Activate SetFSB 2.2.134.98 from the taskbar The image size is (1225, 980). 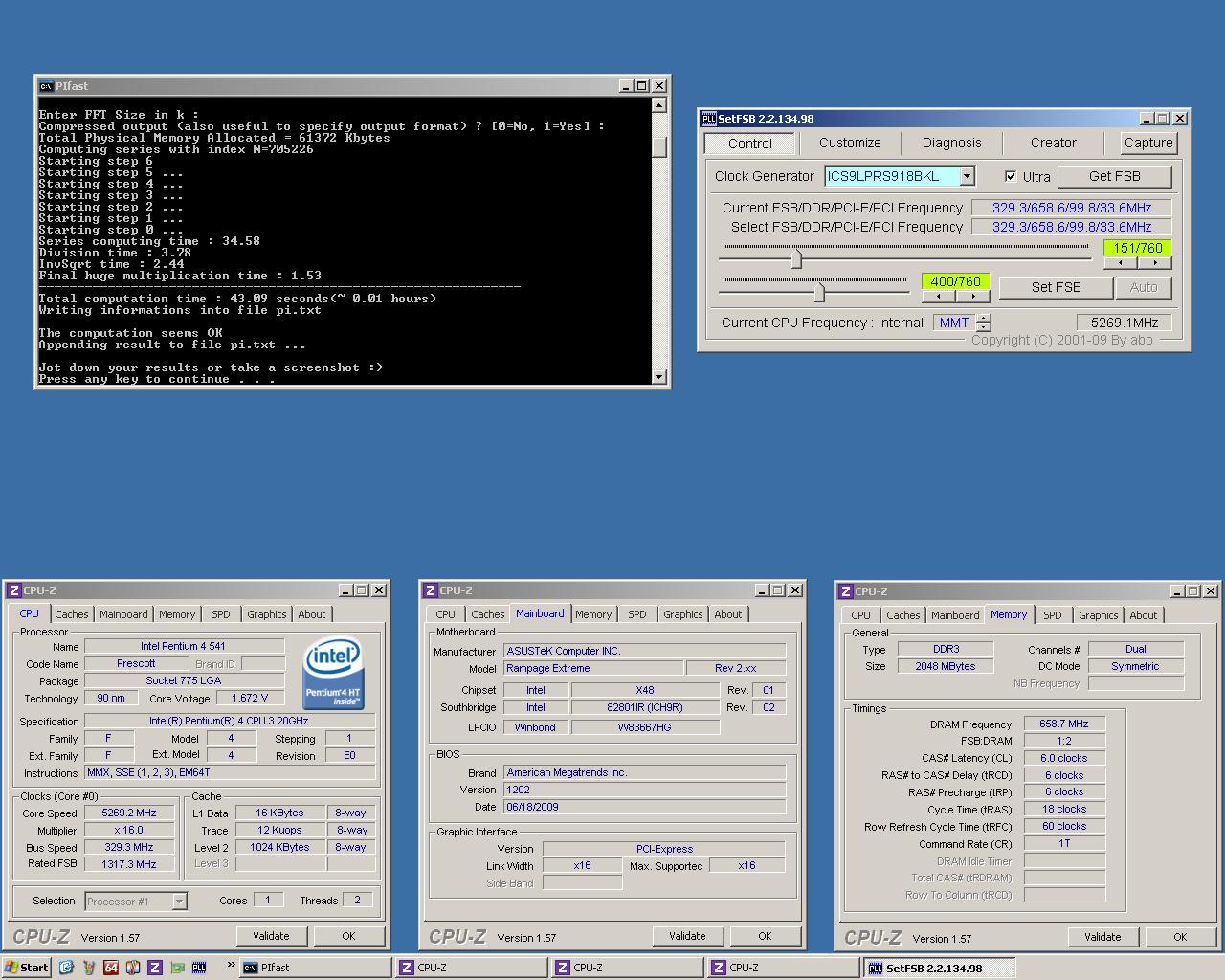(938, 968)
